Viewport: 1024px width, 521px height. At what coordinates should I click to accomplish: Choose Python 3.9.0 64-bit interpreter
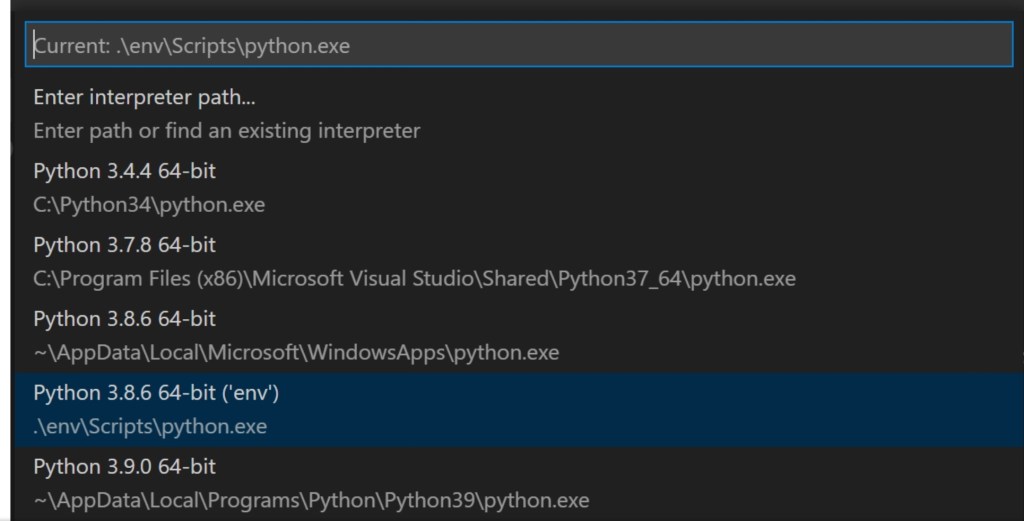pos(124,467)
